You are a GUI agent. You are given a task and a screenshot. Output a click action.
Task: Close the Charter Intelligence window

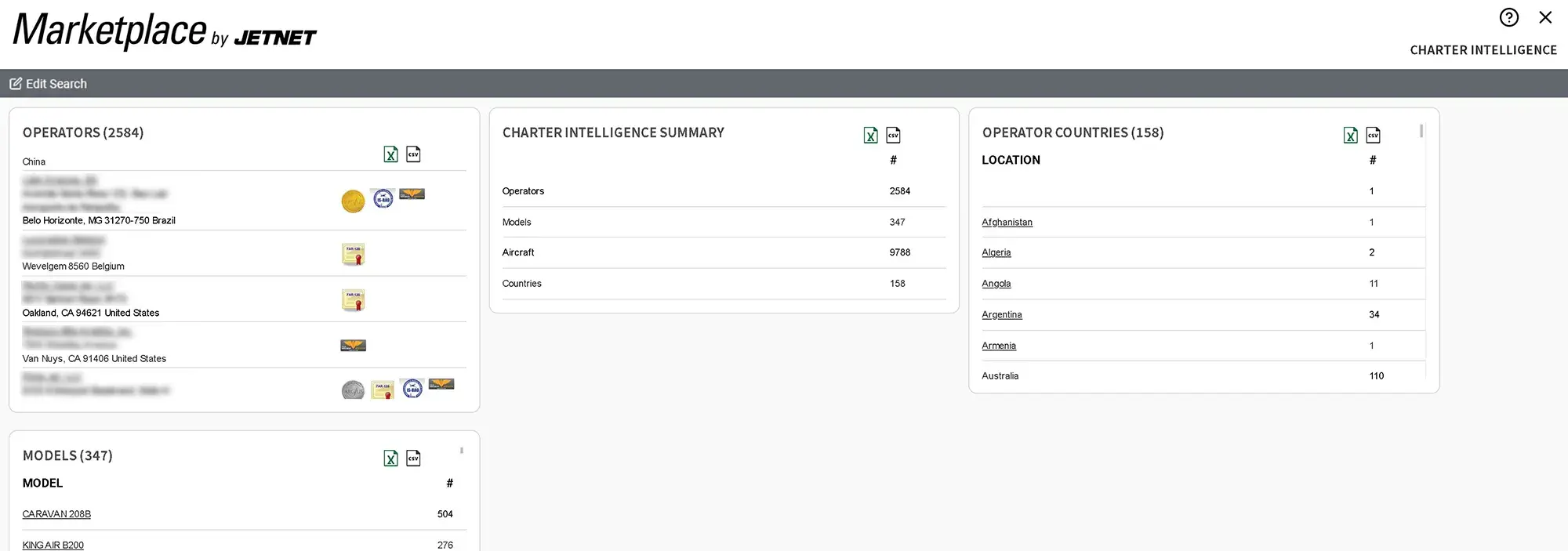(x=1545, y=17)
